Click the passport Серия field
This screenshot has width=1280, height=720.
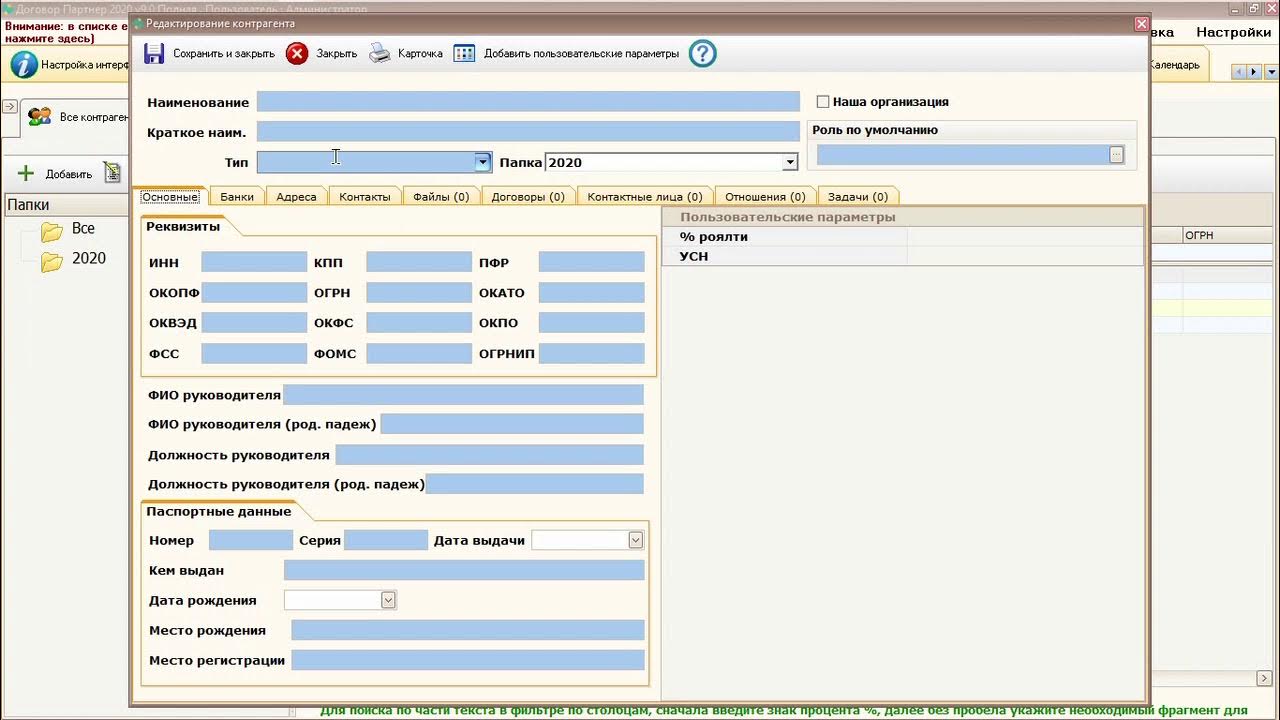pyautogui.click(x=386, y=540)
